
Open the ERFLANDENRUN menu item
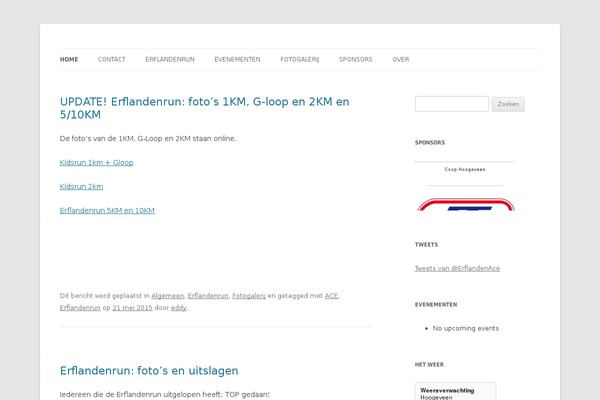(x=170, y=59)
